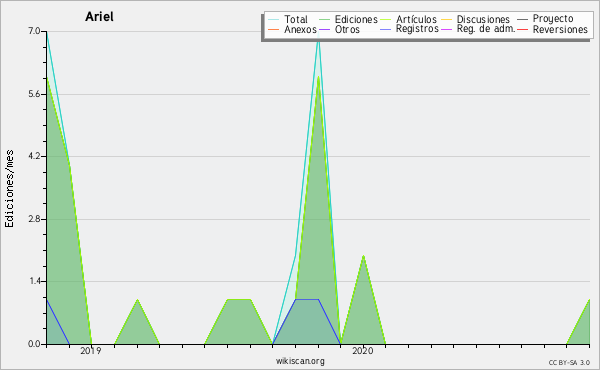Click the 2020 x-axis label

coord(362,350)
